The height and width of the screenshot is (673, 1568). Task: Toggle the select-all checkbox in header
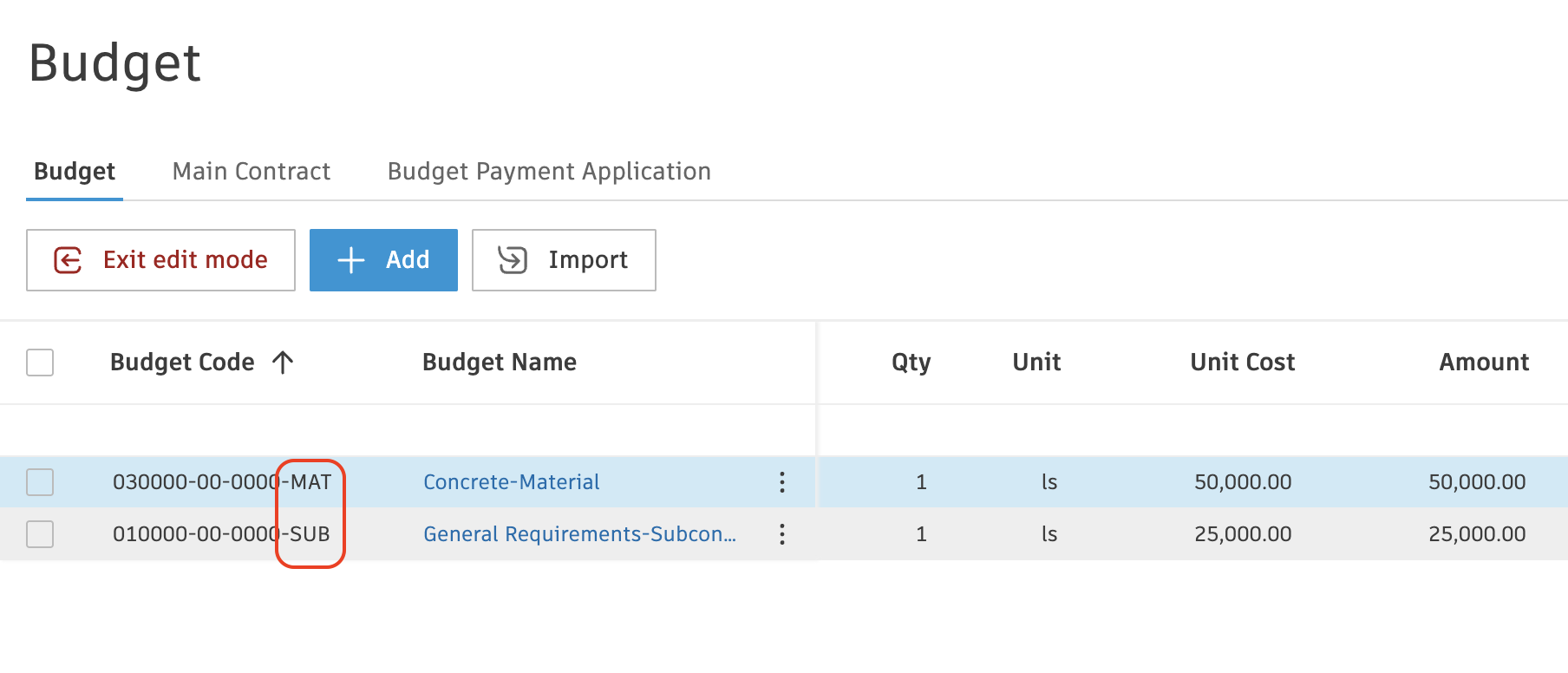40,363
